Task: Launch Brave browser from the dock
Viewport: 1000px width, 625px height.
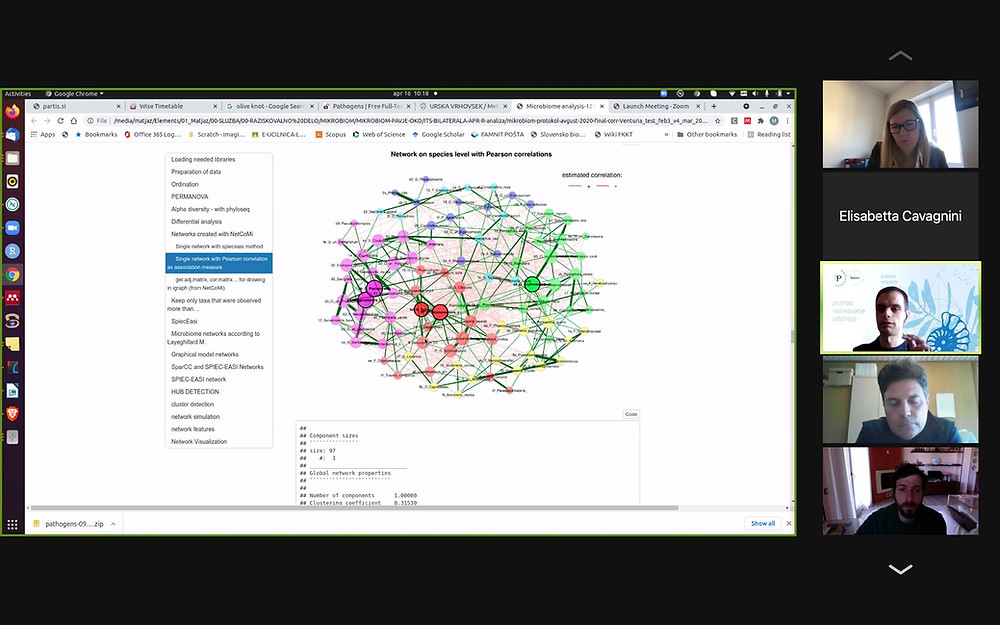Action: pyautogui.click(x=12, y=414)
